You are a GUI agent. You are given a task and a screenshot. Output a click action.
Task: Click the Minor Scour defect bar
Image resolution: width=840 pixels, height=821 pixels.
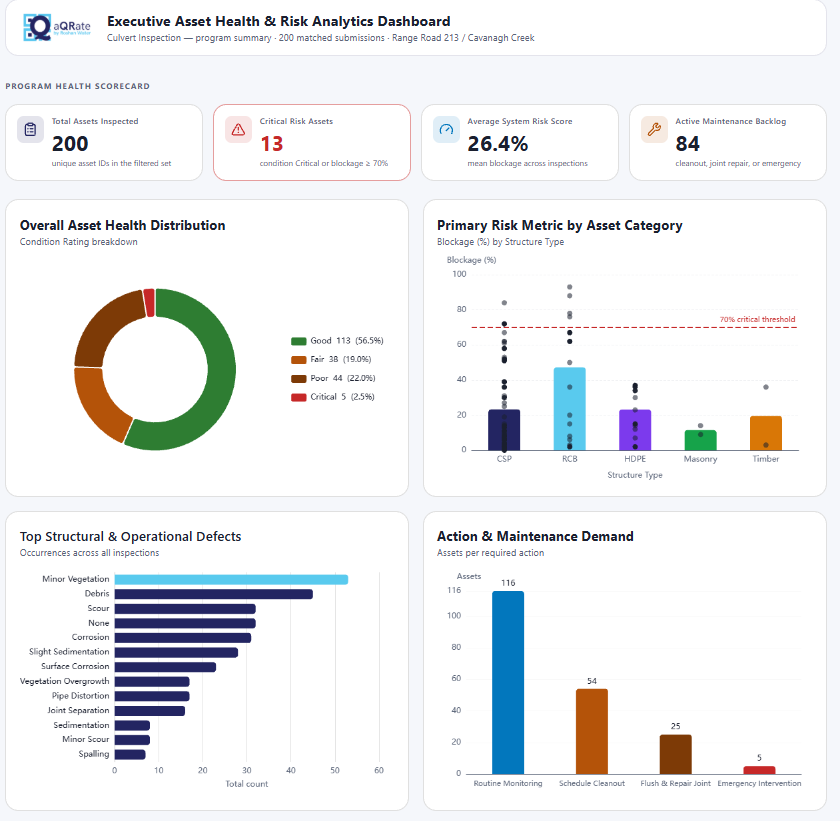pyautogui.click(x=132, y=740)
